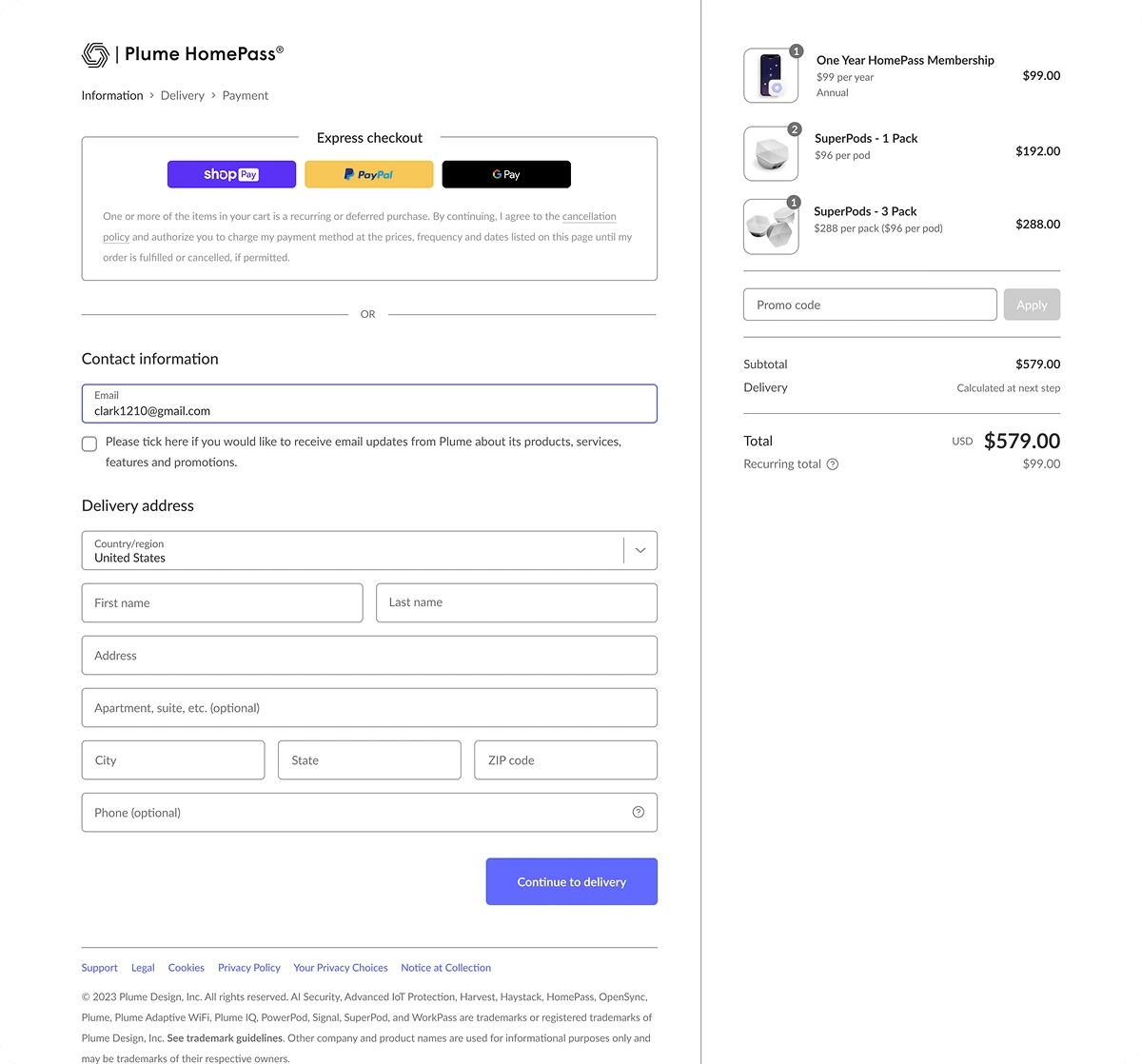Screen dimensions: 1142x1064
Task: Click the SuperPods 1 Pack thumbnail
Action: [x=770, y=153]
